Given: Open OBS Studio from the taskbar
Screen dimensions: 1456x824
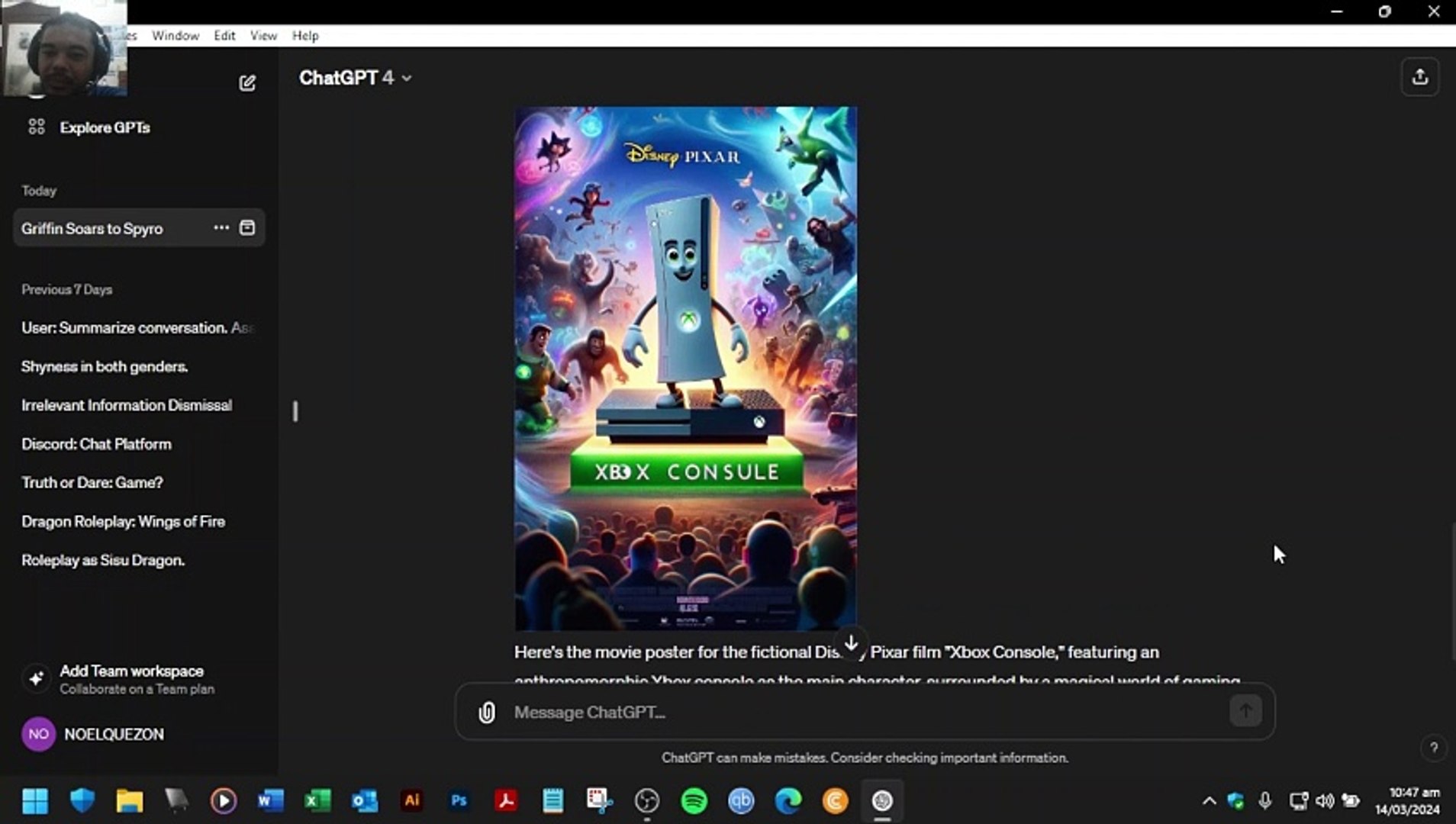Looking at the screenshot, I should [x=647, y=800].
